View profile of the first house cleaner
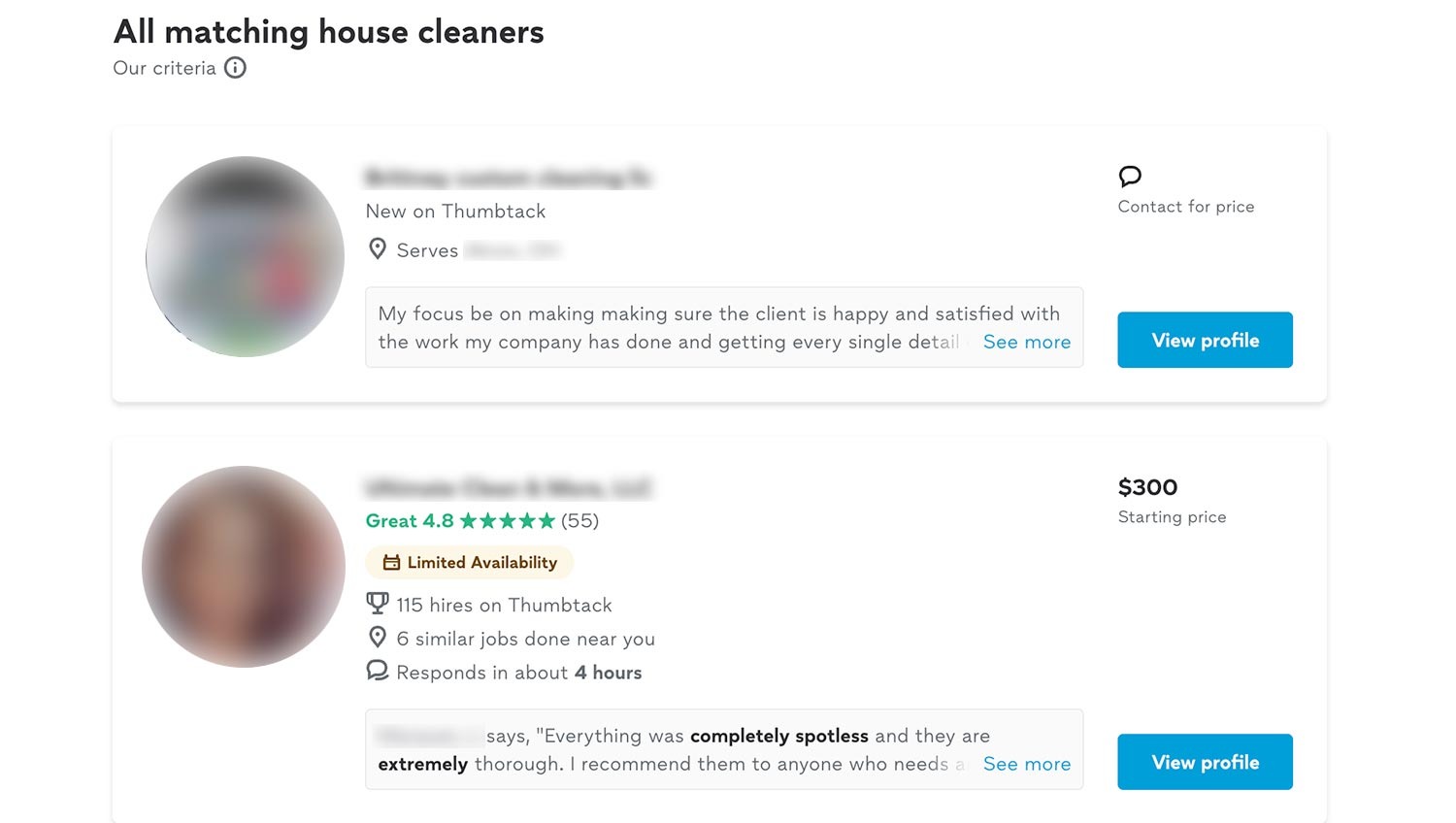This screenshot has width=1456, height=823. click(x=1205, y=340)
